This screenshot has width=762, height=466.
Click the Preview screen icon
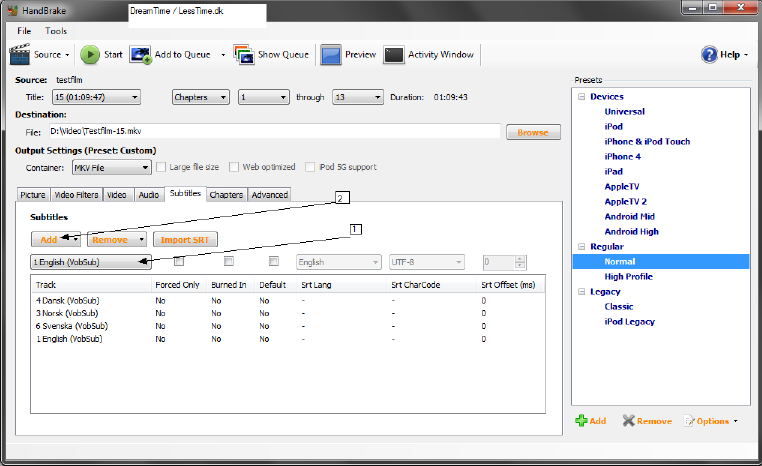click(x=330, y=54)
